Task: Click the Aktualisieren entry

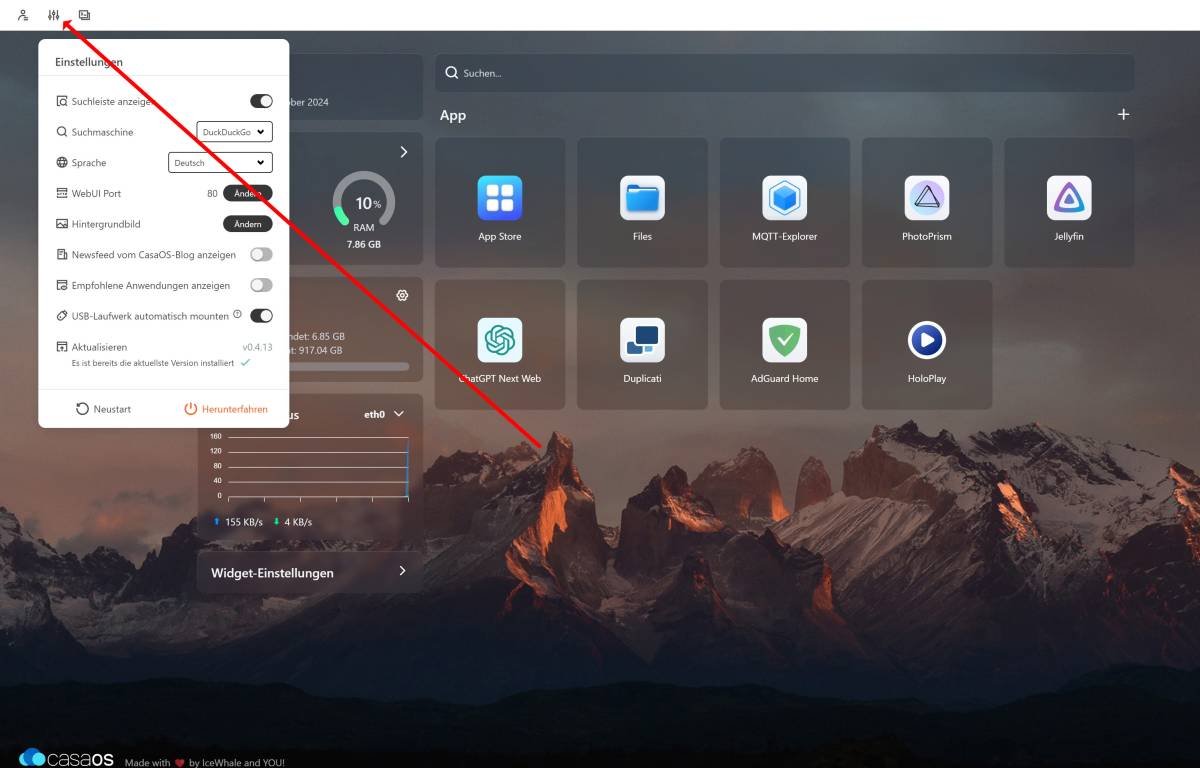Action: click(99, 347)
